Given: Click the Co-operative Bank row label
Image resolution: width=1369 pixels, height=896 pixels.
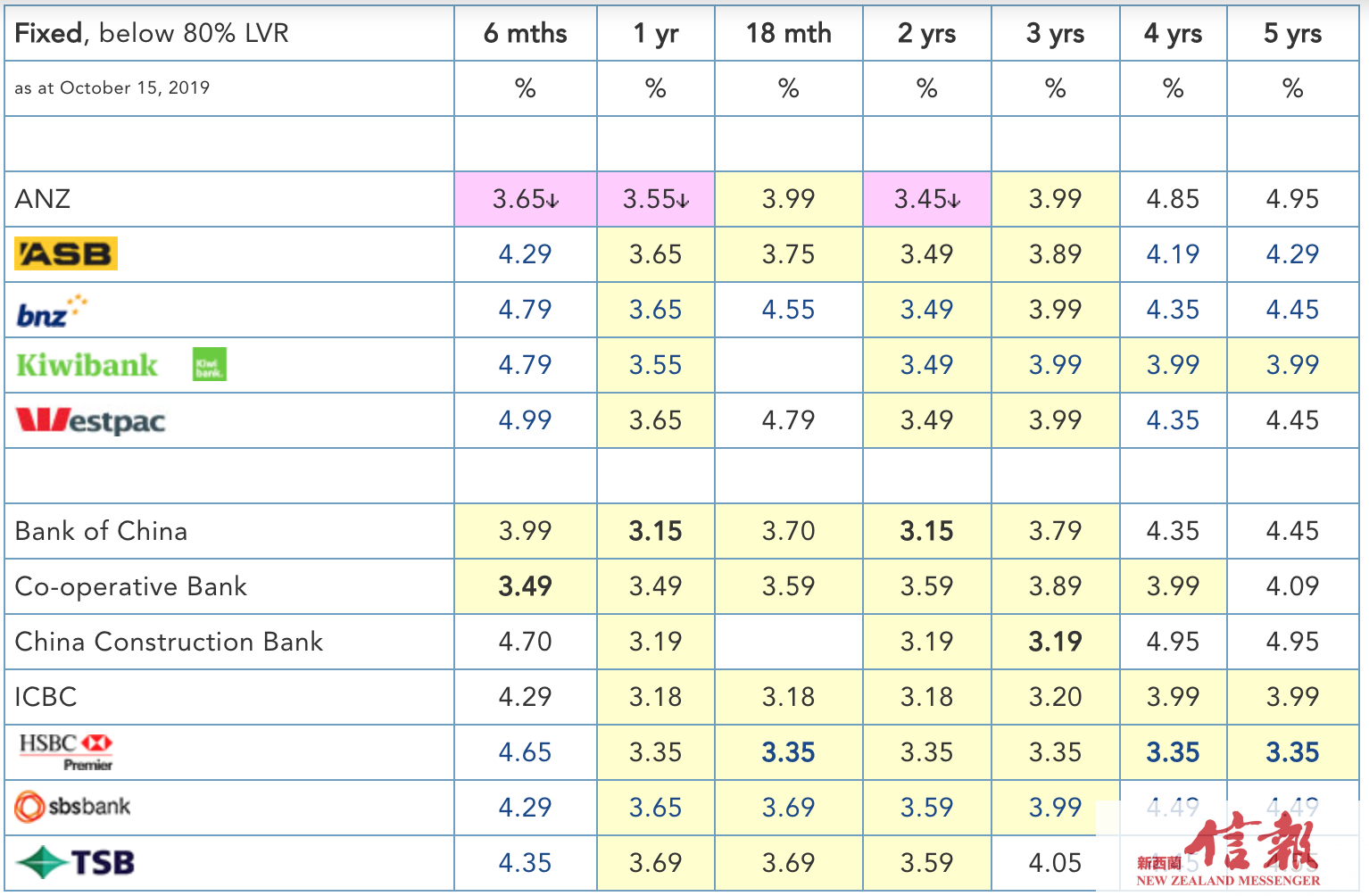Looking at the screenshot, I should click(131, 586).
